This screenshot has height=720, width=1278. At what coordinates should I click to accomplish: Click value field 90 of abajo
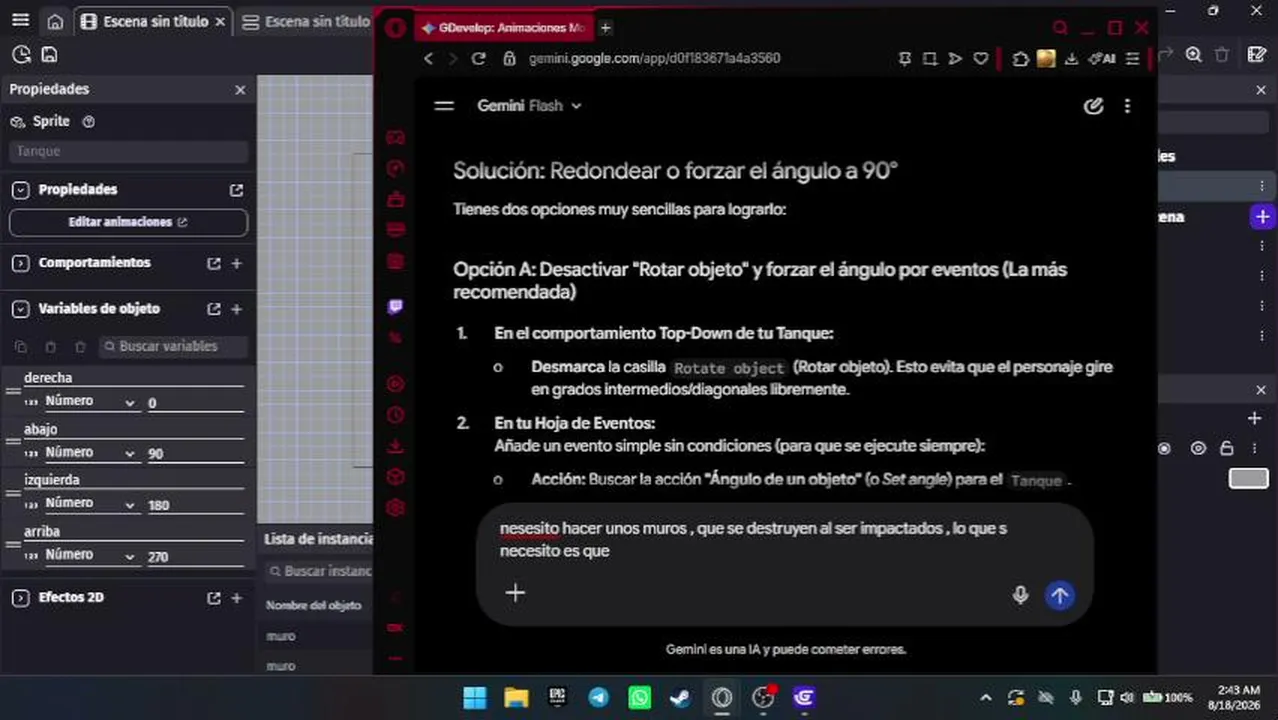pyautogui.click(x=195, y=454)
